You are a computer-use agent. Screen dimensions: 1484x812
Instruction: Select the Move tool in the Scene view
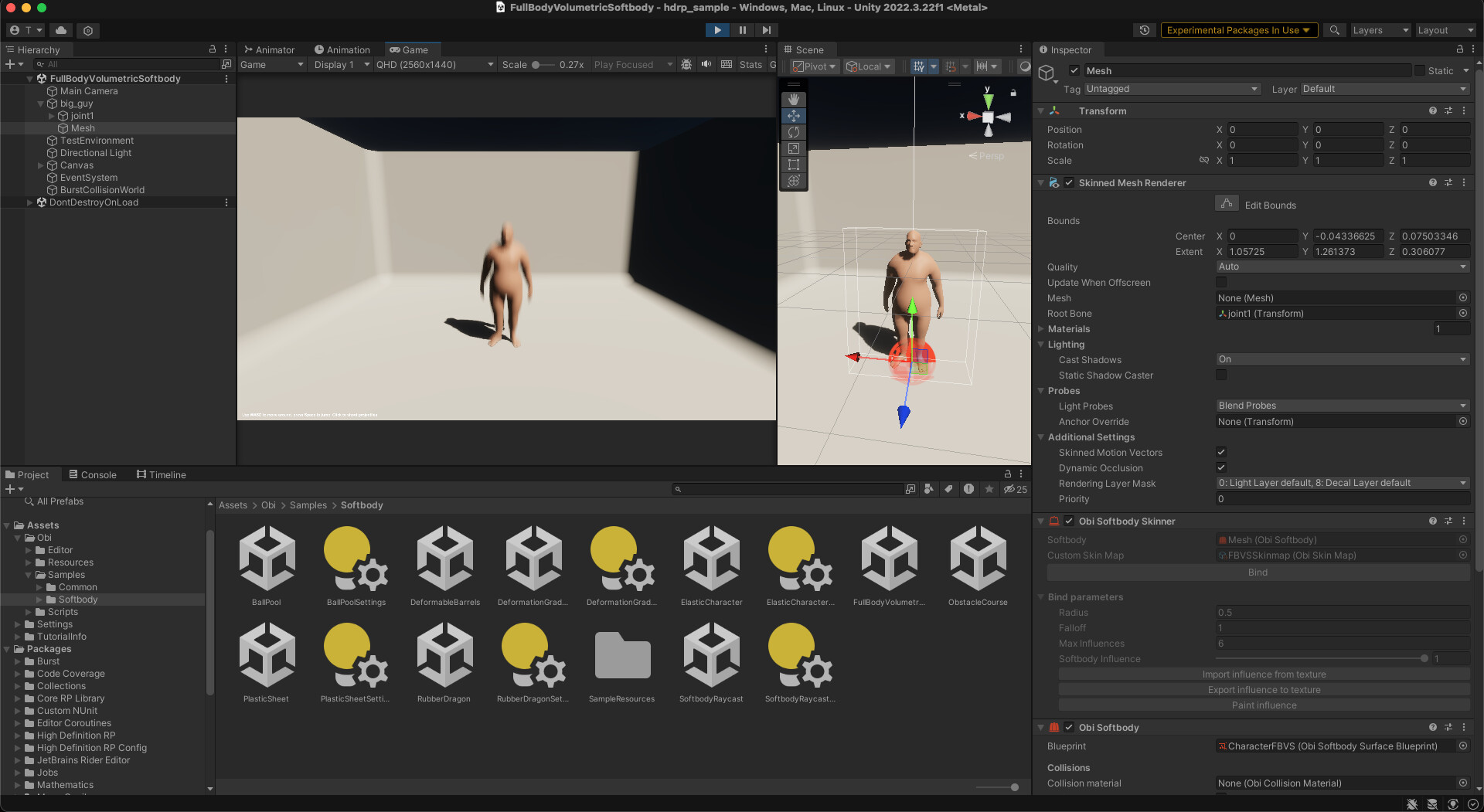click(x=794, y=116)
